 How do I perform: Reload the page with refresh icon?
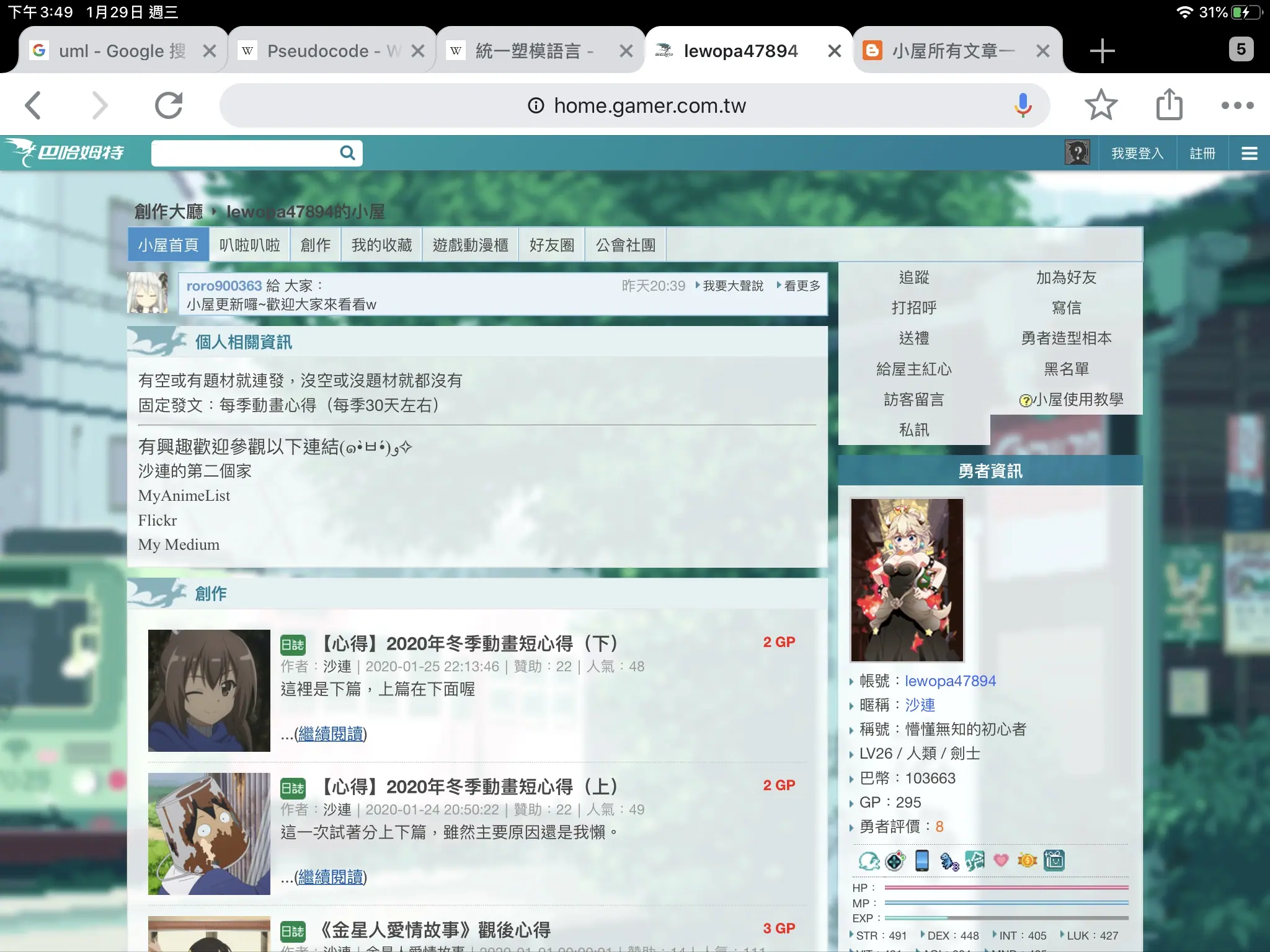click(169, 105)
